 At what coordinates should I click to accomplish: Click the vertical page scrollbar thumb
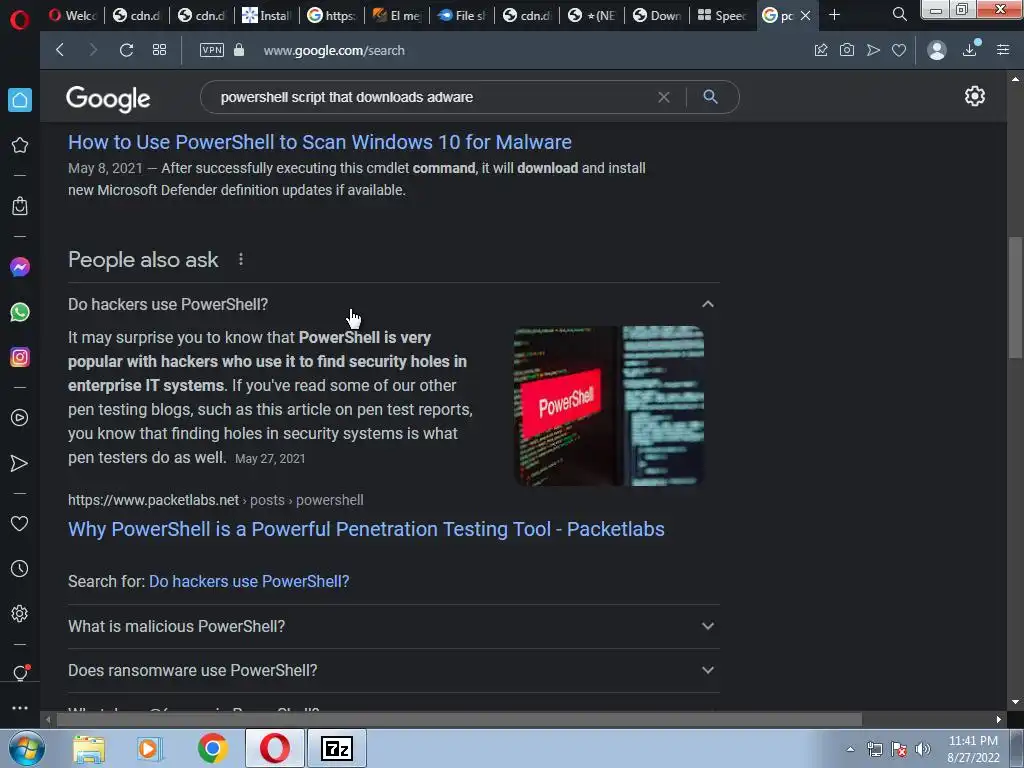(1015, 297)
